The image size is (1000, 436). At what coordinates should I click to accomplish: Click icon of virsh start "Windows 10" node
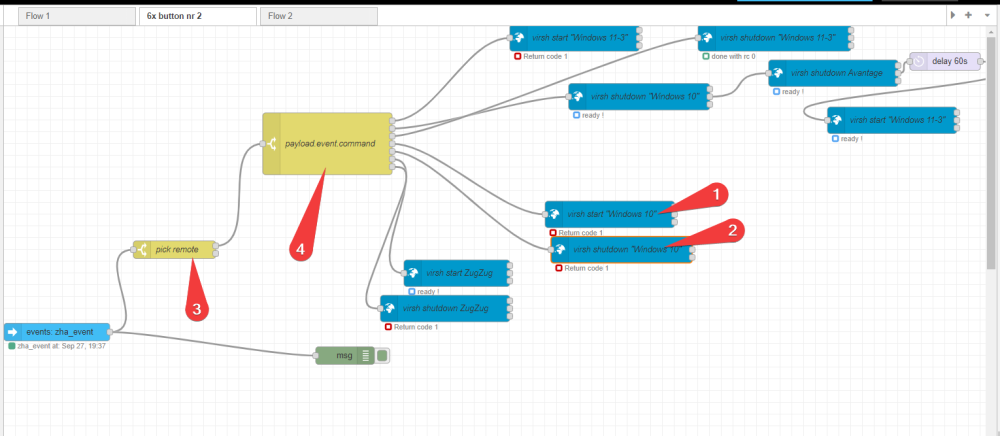(554, 214)
